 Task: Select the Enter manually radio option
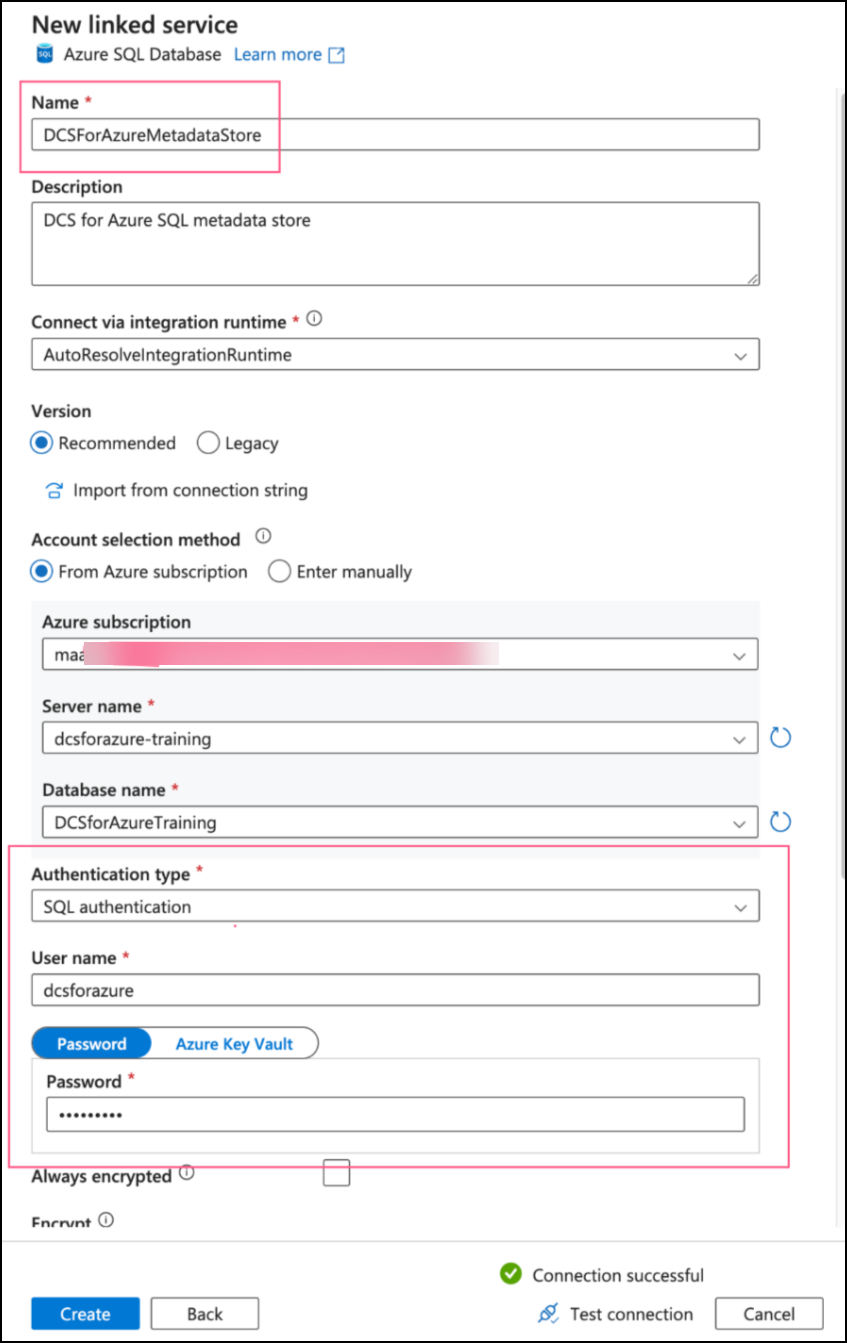pyautogui.click(x=280, y=572)
